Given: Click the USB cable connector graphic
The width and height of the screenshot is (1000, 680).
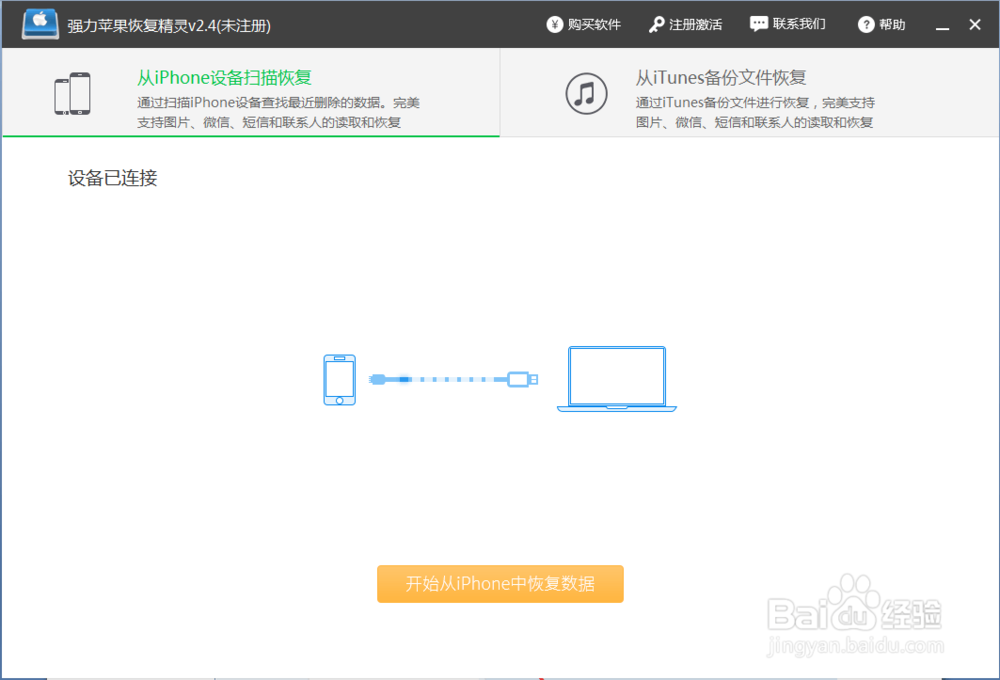Looking at the screenshot, I should pos(453,380).
